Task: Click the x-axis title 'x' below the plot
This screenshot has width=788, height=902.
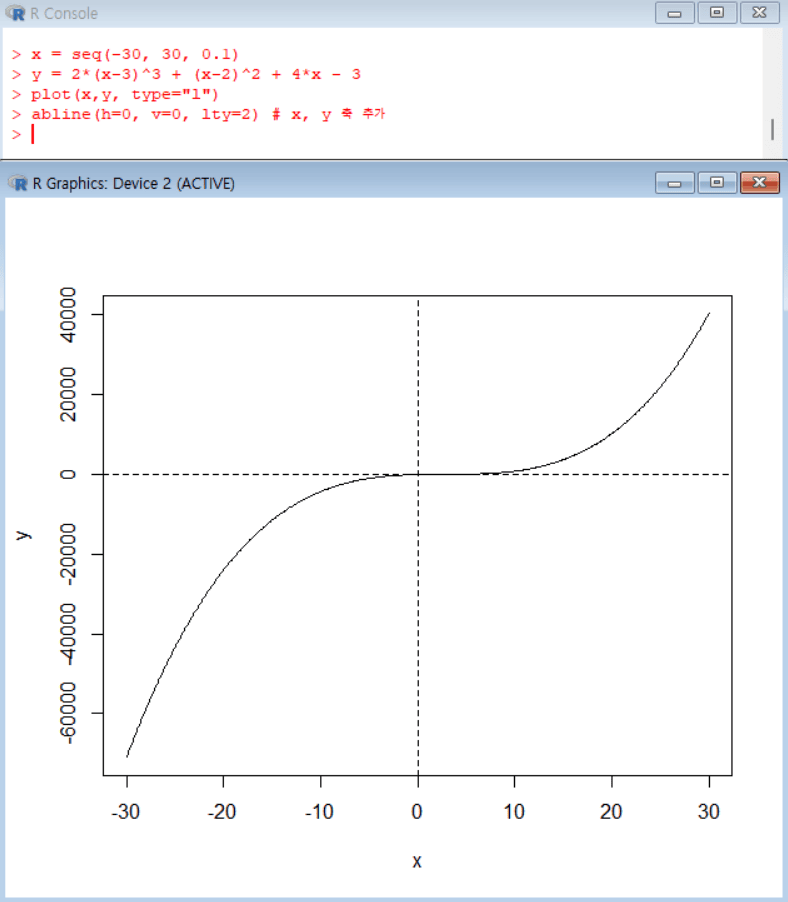Action: click(x=417, y=860)
